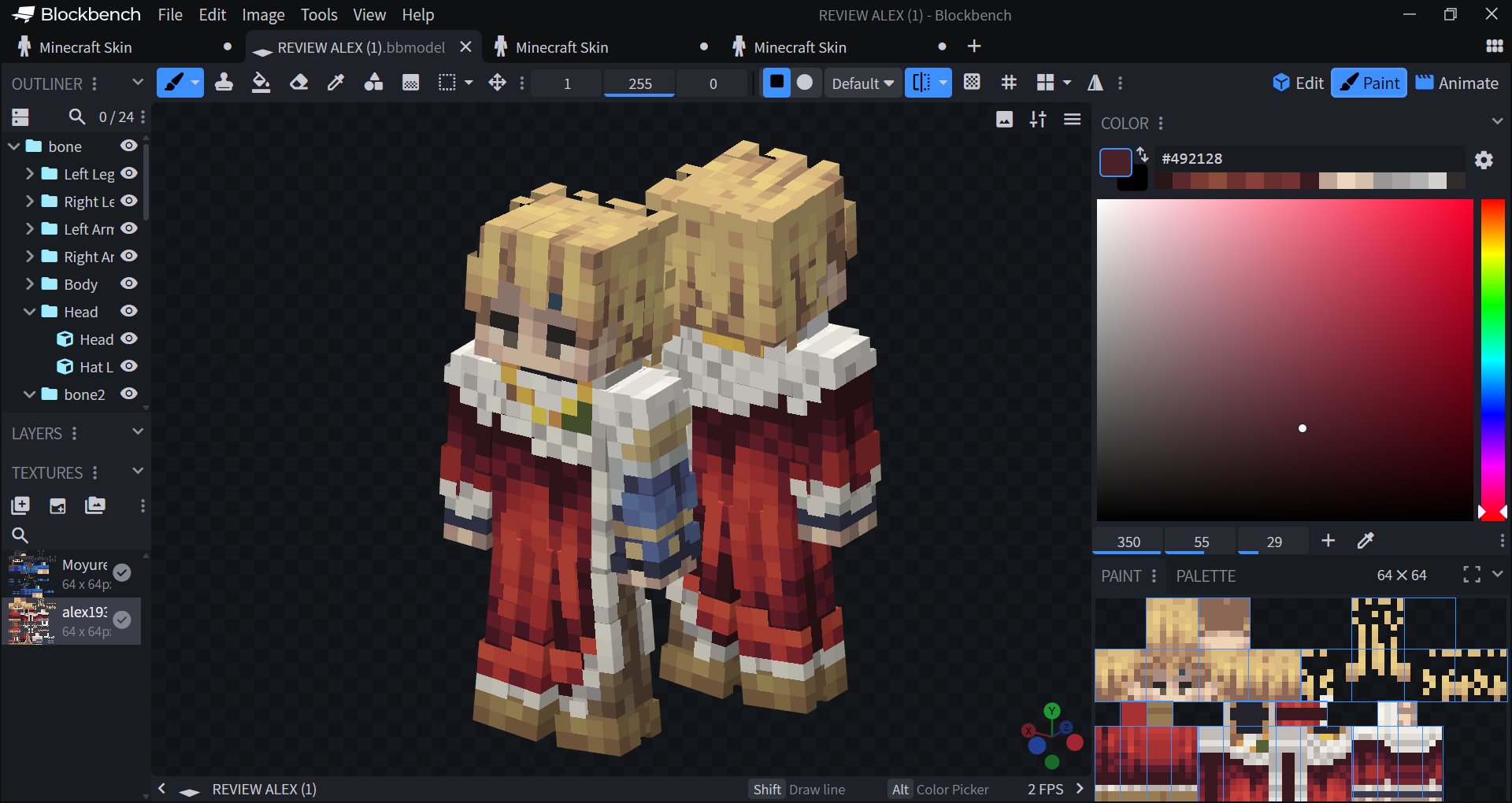
Task: Switch to Edit mode
Action: pos(1298,83)
